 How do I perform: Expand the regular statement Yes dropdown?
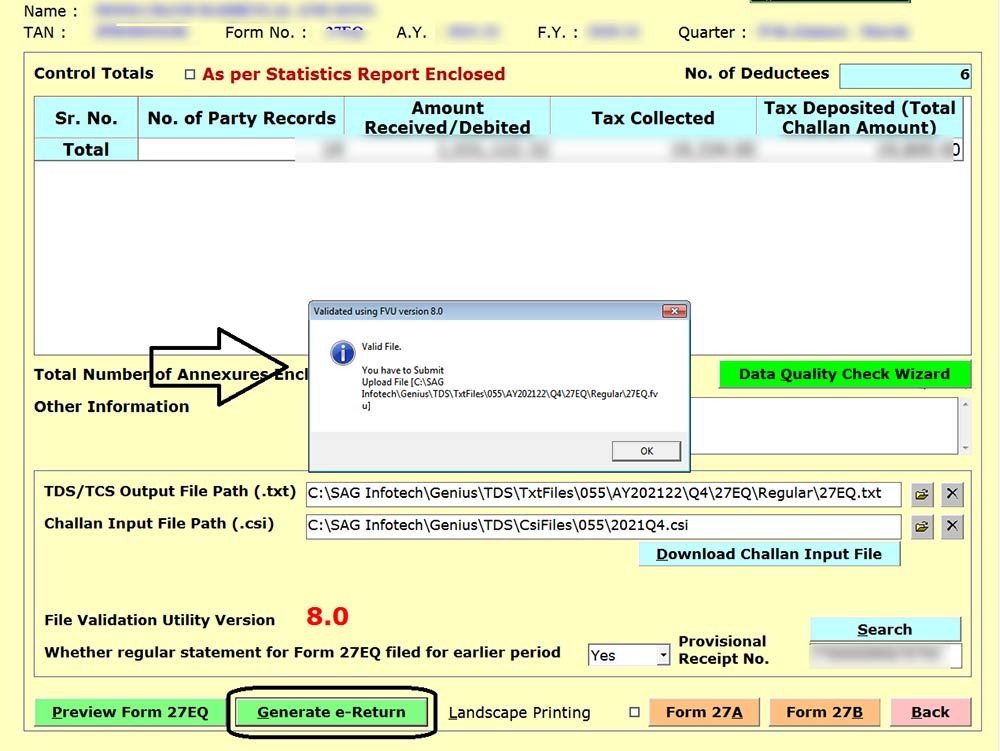(662, 655)
